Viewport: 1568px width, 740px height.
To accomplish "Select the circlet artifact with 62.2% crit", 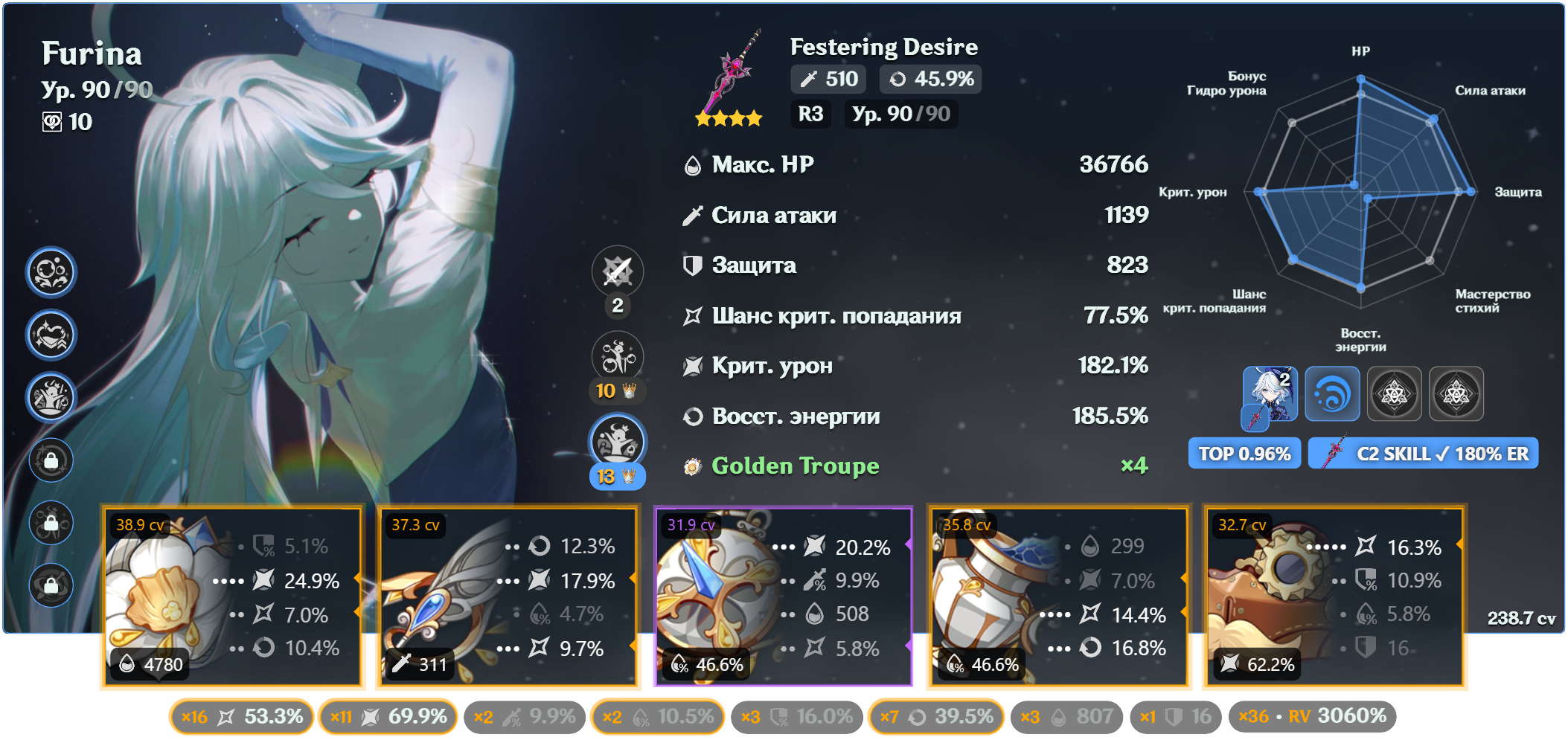I will 1335,596.
